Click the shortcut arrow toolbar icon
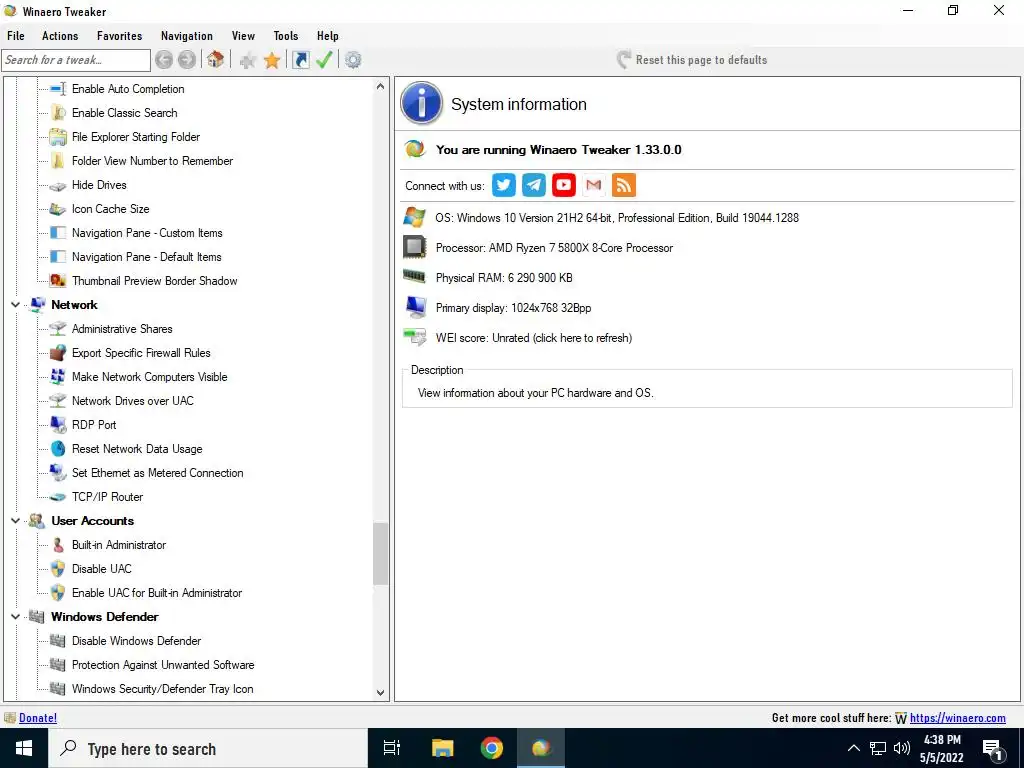Screen dimensions: 1024x768 click(x=300, y=60)
